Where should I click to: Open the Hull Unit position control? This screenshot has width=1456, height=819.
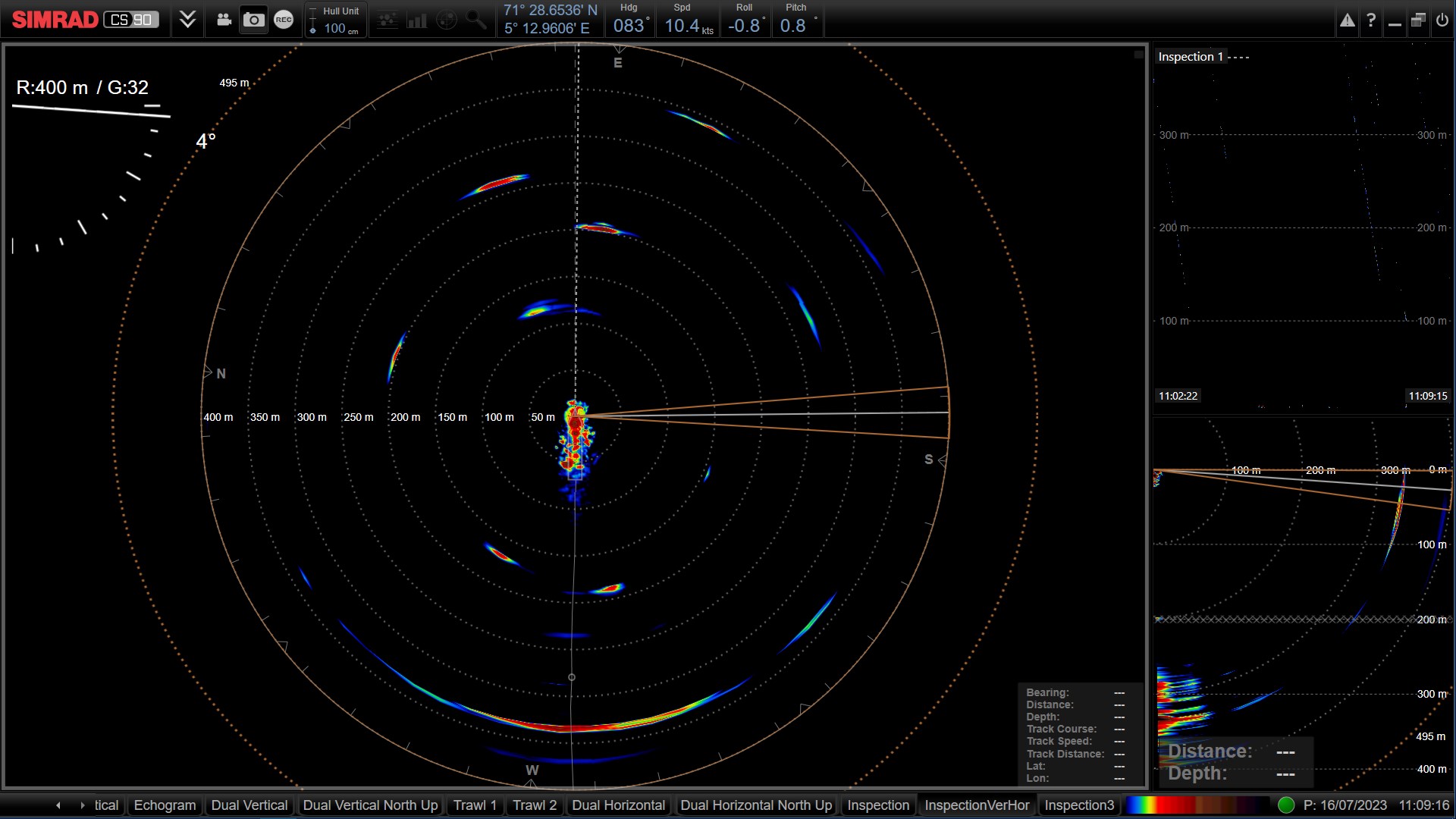pos(336,20)
